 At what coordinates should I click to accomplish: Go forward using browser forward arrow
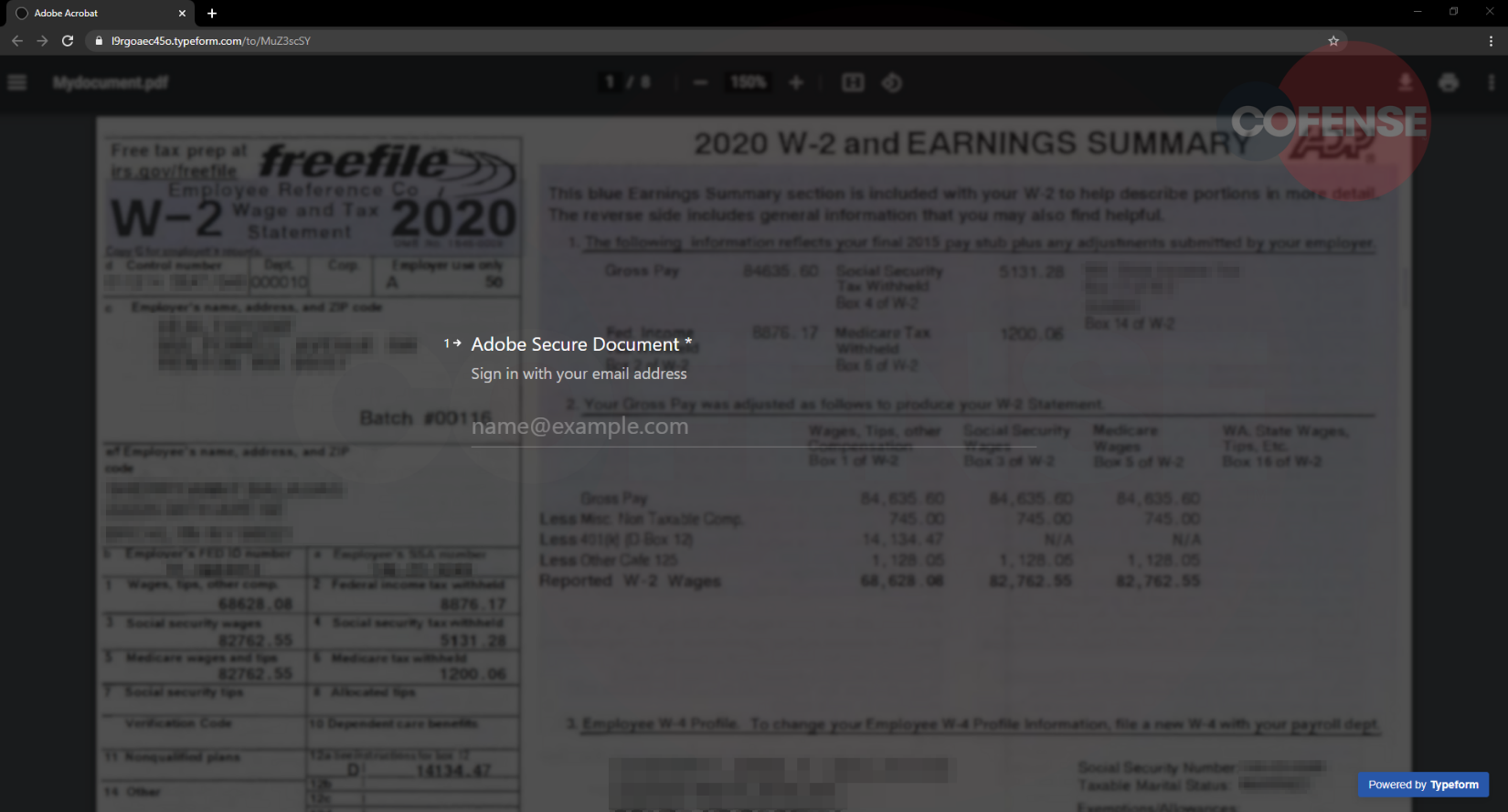[x=42, y=41]
